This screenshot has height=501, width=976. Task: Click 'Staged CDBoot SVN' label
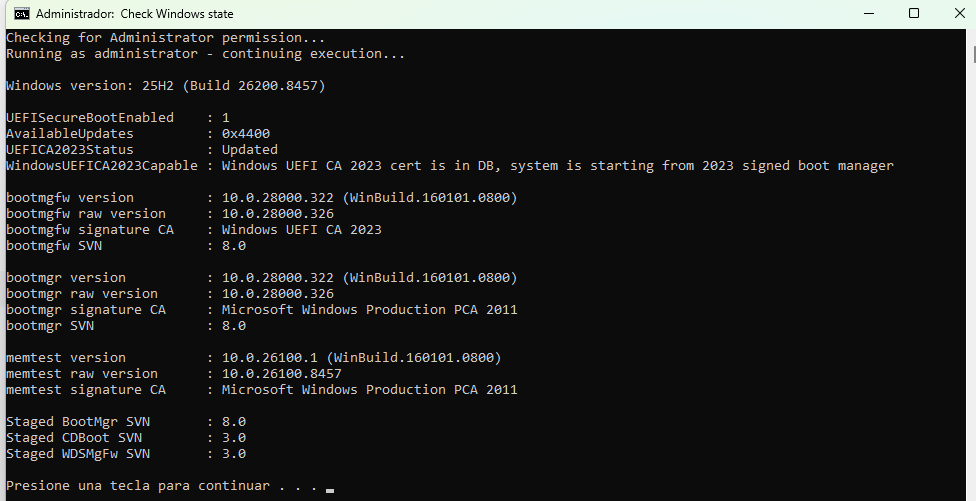coord(73,438)
